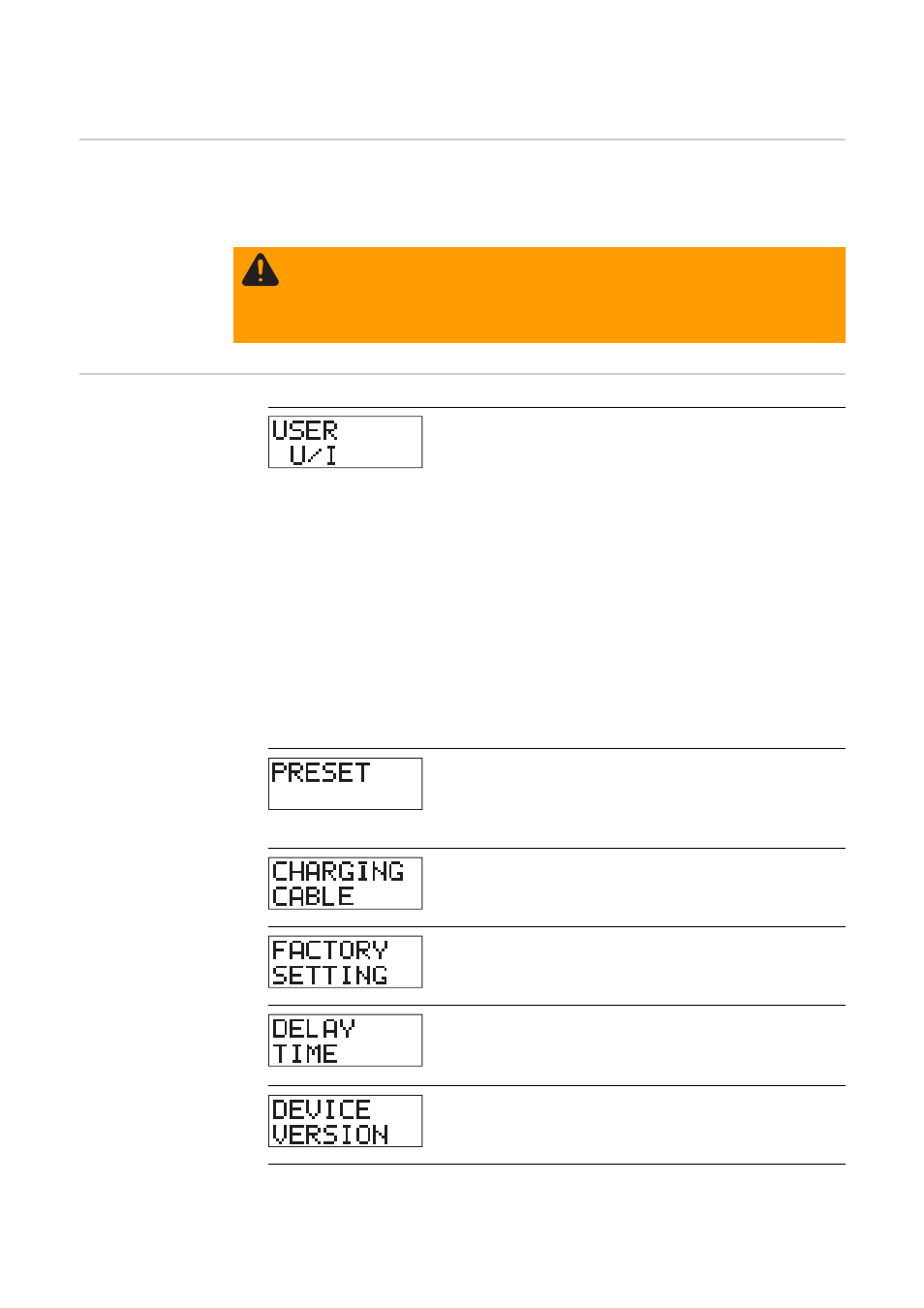This screenshot has width=924, height=1308.
Task: Select the word SETTING in the display
Action: tap(329, 975)
